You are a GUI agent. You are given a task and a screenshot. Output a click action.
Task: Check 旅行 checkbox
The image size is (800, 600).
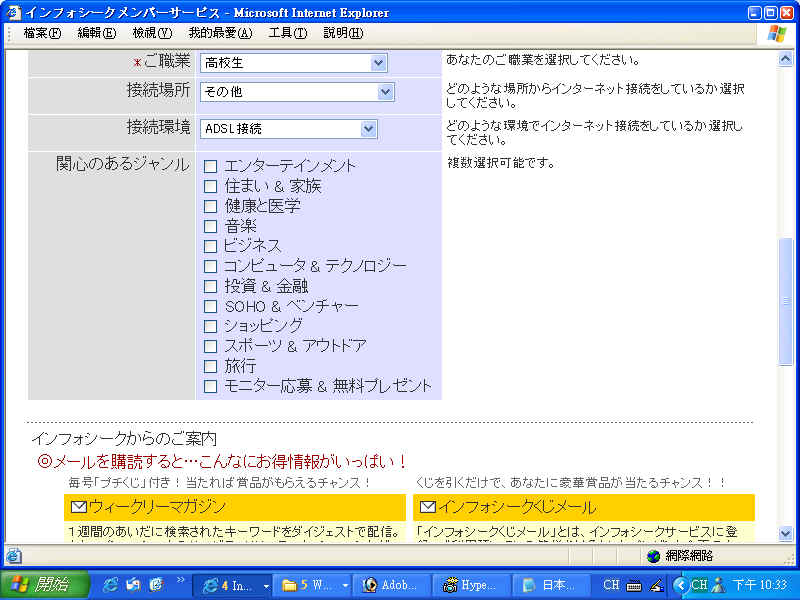tap(210, 366)
